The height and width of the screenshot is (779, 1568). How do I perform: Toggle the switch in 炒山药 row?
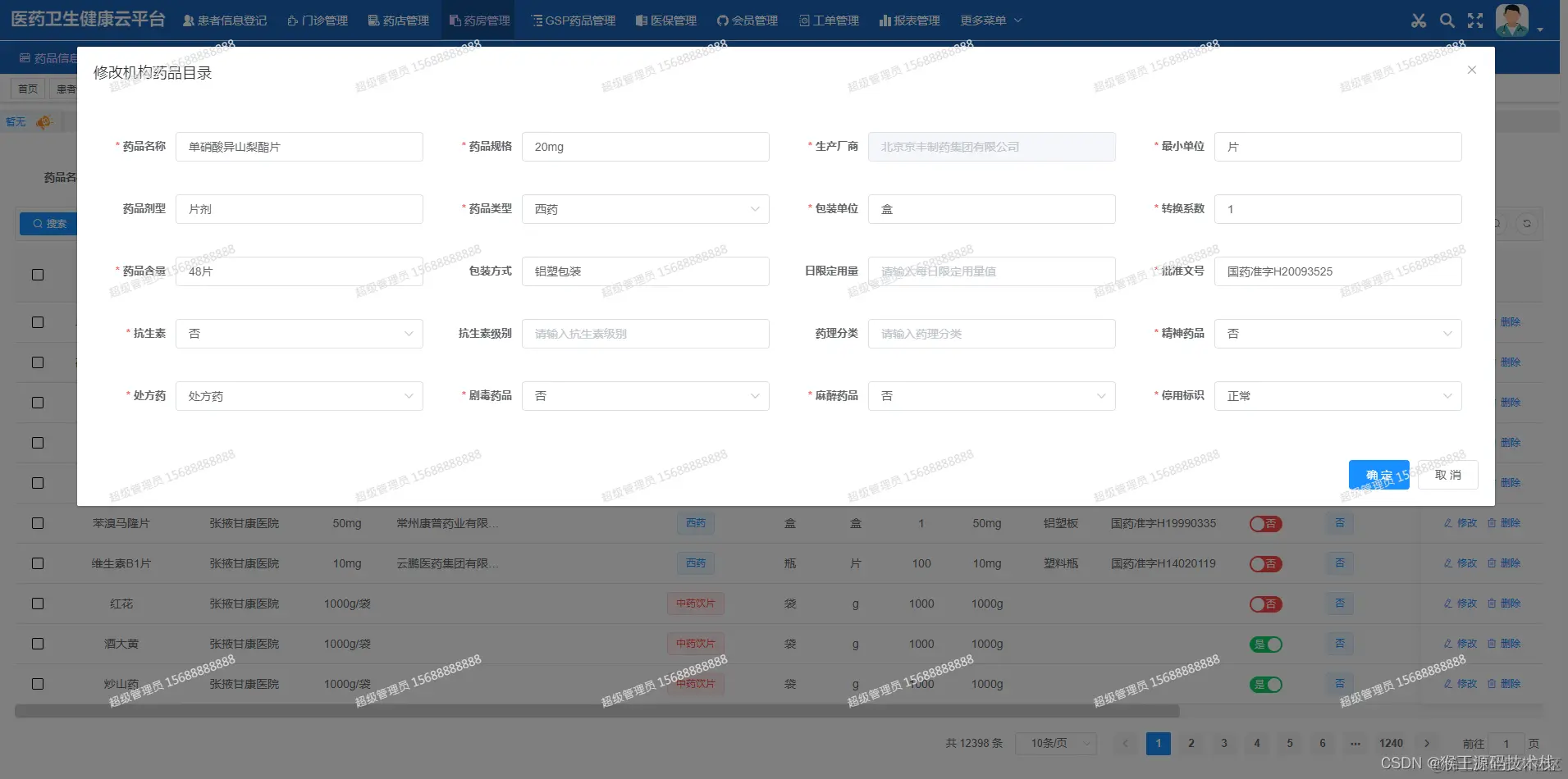(1265, 685)
